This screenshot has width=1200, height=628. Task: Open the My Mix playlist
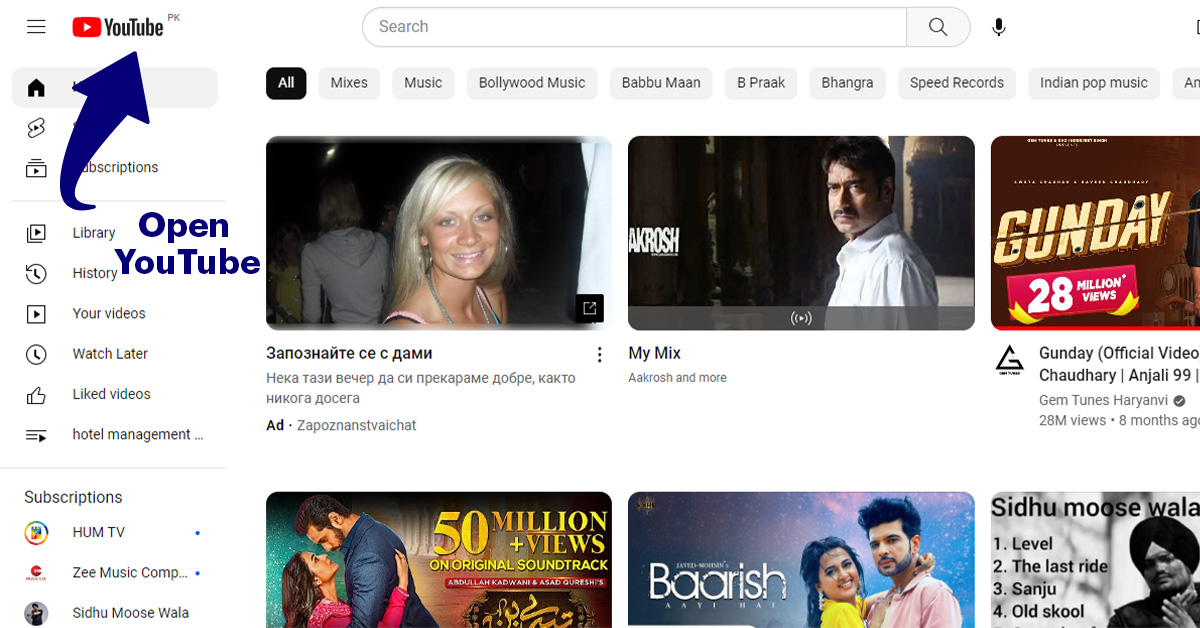coord(800,232)
